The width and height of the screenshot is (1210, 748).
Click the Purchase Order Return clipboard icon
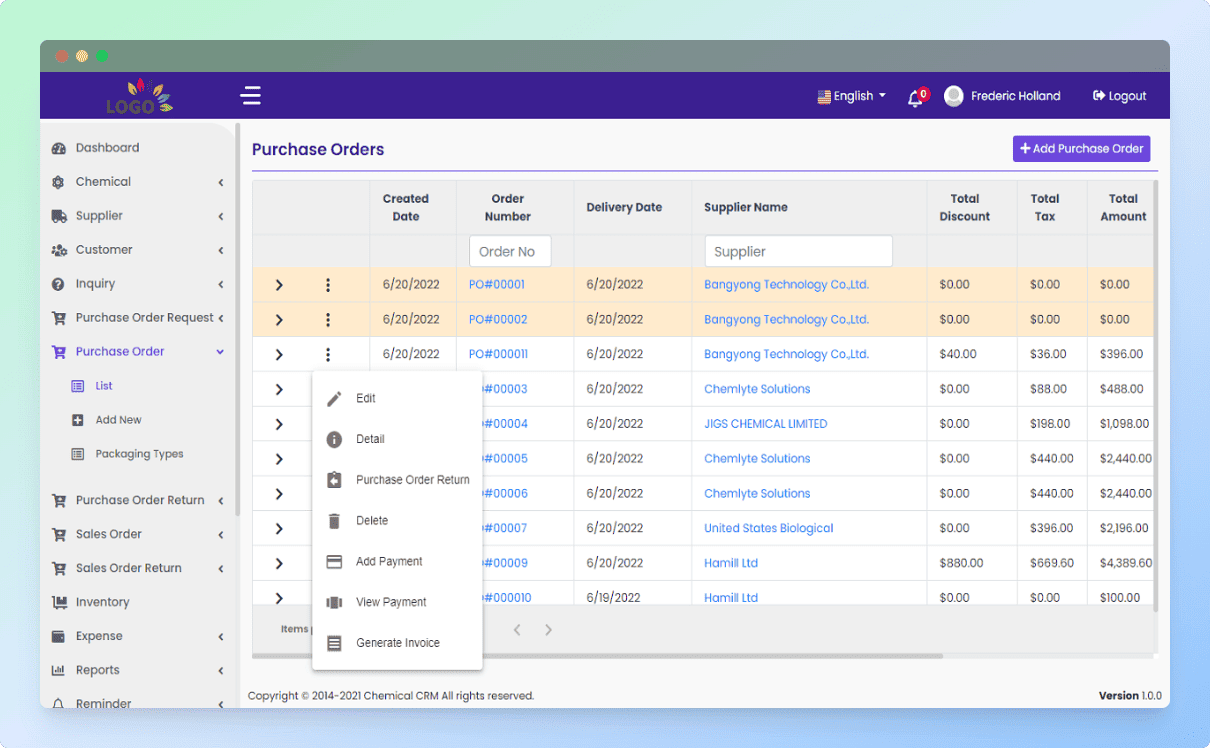coord(334,480)
